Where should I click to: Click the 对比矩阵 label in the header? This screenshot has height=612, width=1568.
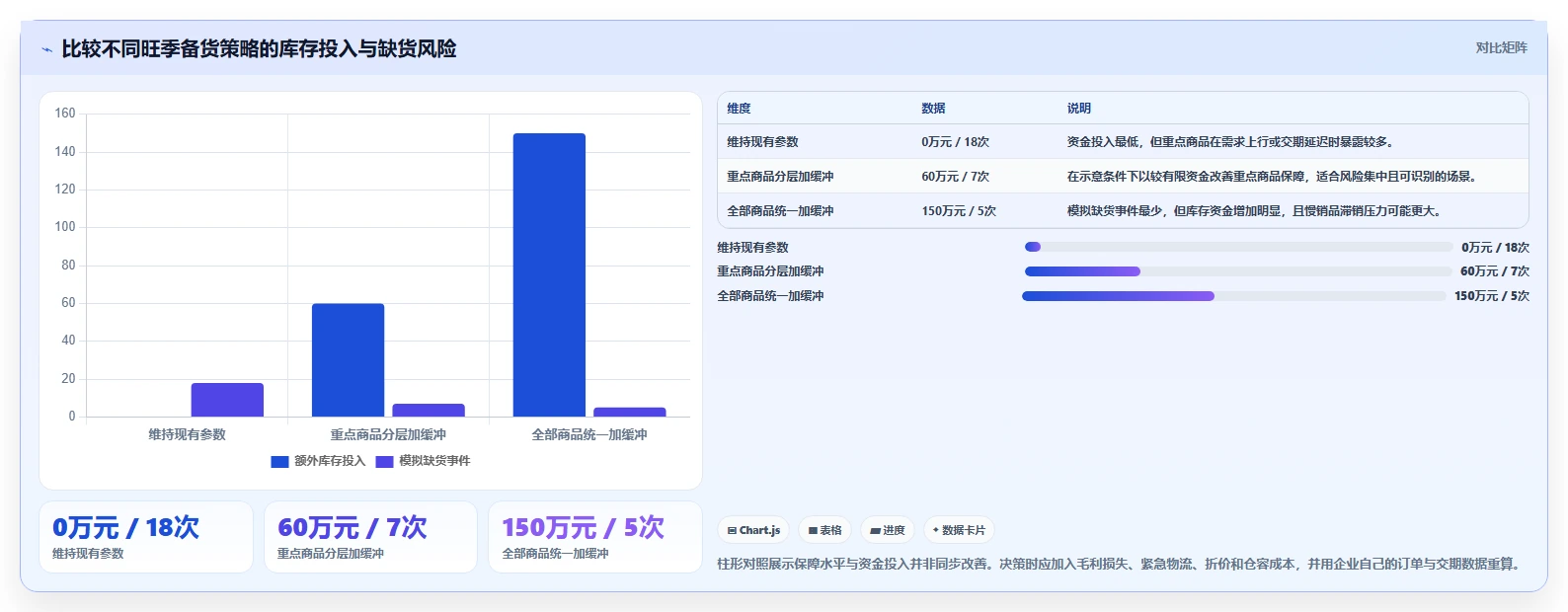pyautogui.click(x=1501, y=47)
